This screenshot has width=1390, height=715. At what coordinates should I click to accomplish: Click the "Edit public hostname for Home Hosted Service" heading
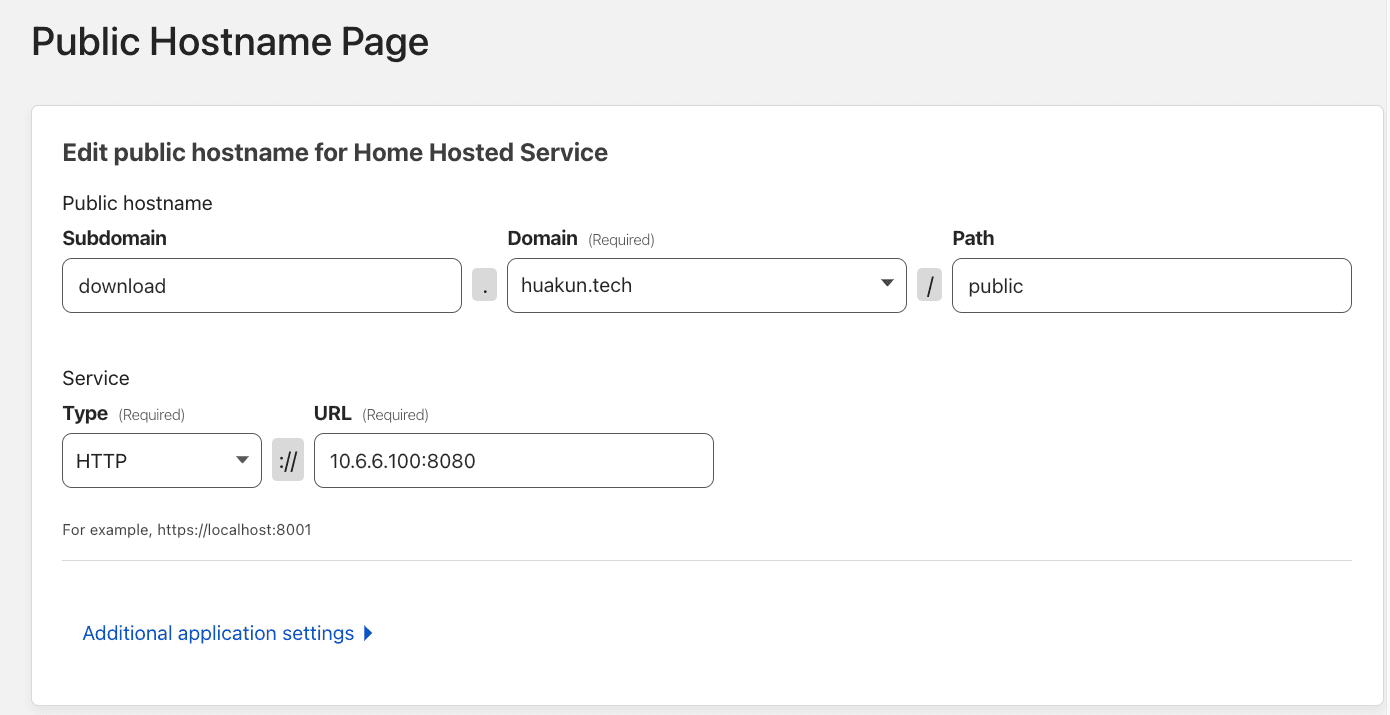(335, 152)
